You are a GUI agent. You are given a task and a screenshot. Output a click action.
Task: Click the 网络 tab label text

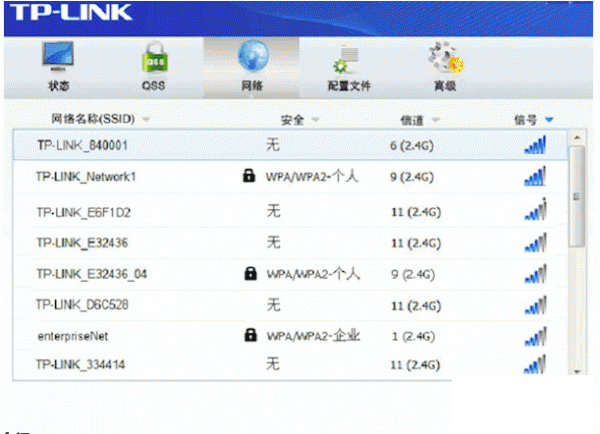[x=252, y=85]
